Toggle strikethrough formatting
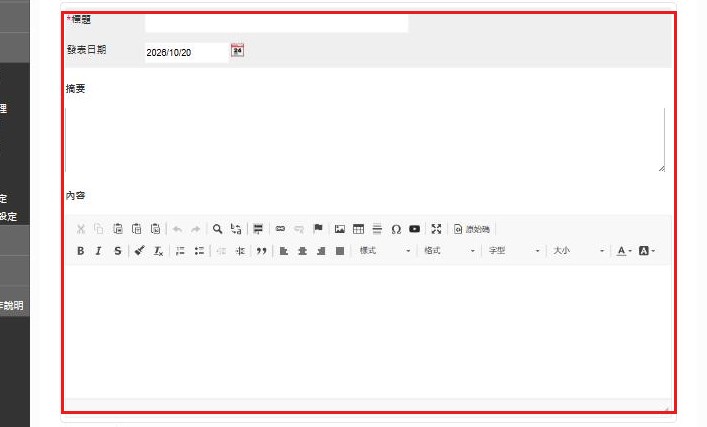Viewport: 707px width, 427px height. (118, 251)
